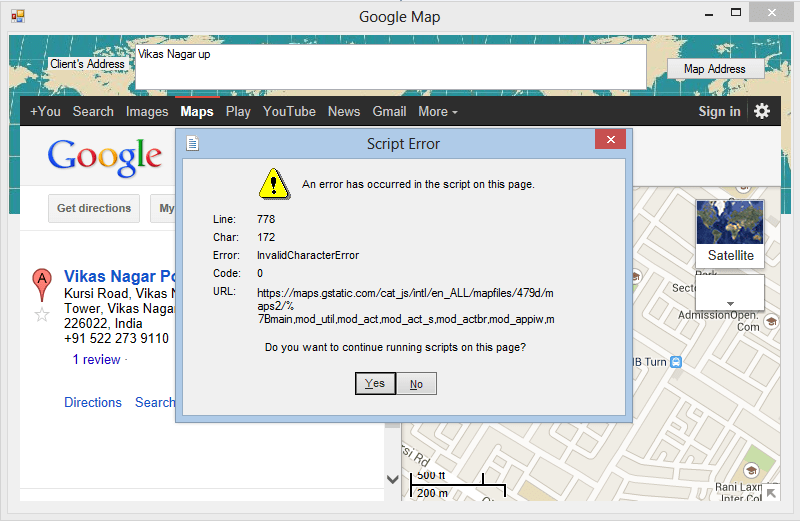Click the Script Error document icon
The image size is (800, 521).
coord(192,143)
